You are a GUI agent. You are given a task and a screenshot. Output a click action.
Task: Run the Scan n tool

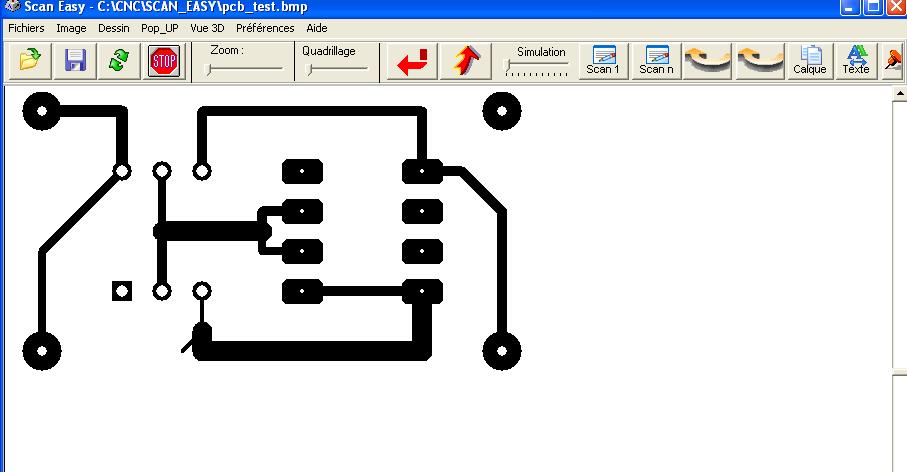pyautogui.click(x=656, y=61)
